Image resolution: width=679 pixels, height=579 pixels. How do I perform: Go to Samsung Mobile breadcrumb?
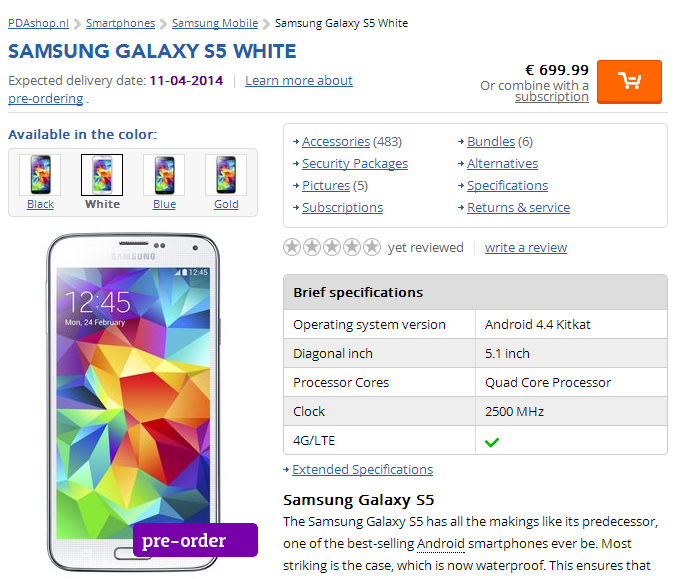214,23
